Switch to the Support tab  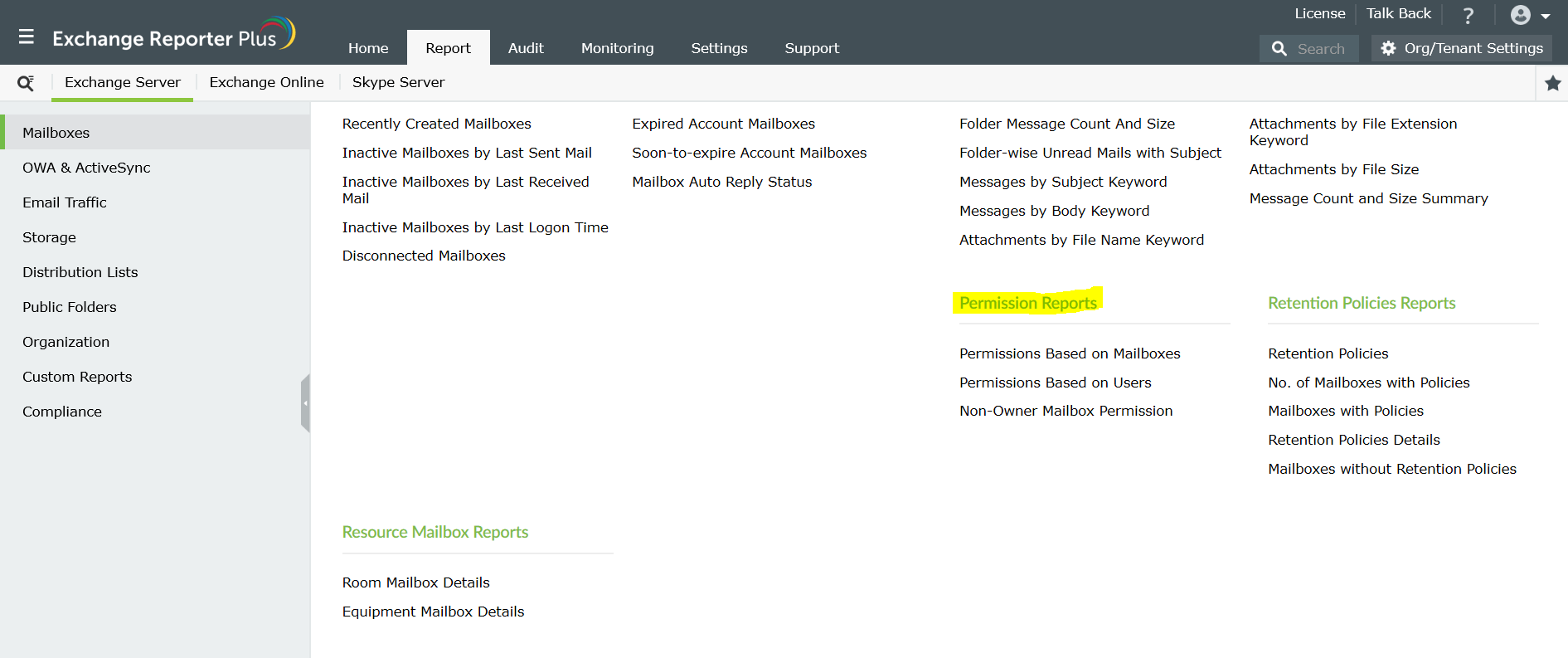point(812,48)
